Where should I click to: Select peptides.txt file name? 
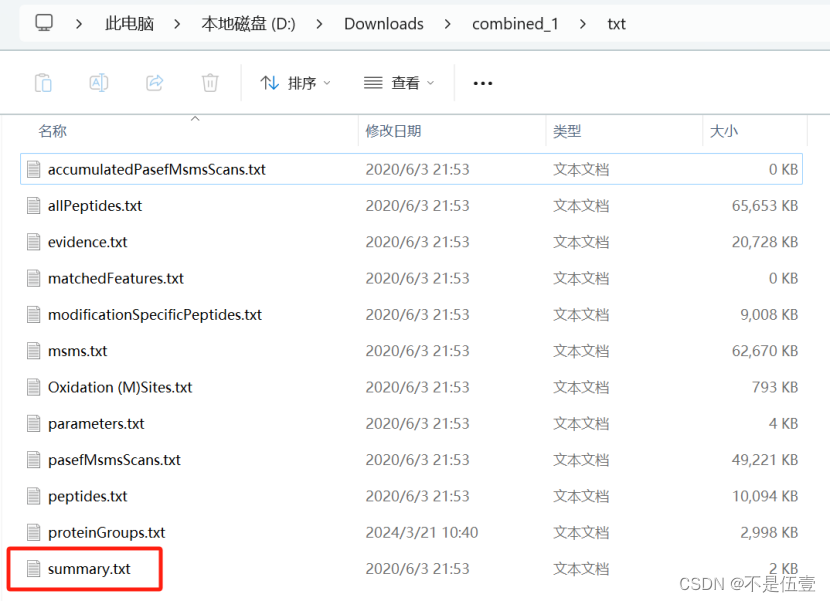87,497
